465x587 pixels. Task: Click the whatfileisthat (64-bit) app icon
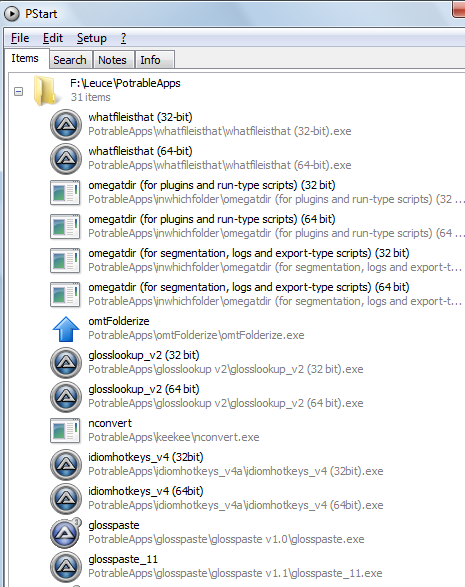[66, 159]
